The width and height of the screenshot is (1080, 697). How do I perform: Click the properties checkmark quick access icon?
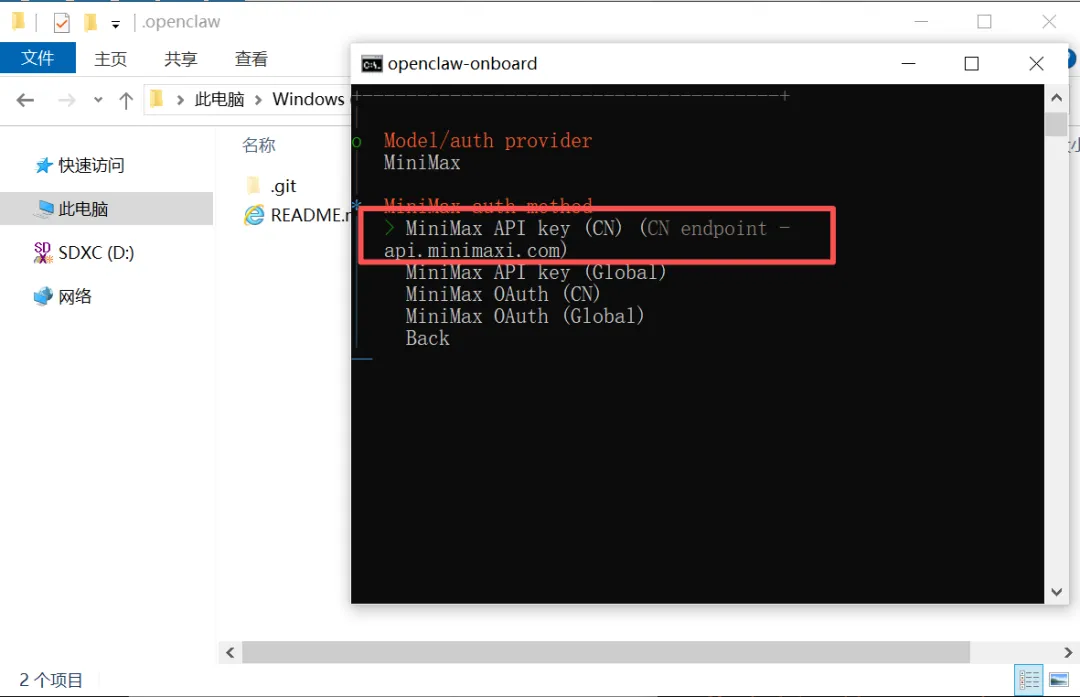coord(61,23)
